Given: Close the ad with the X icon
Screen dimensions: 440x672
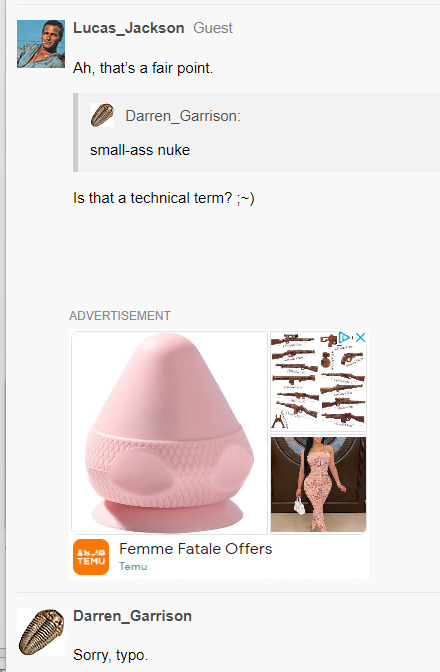Looking at the screenshot, I should click(361, 337).
